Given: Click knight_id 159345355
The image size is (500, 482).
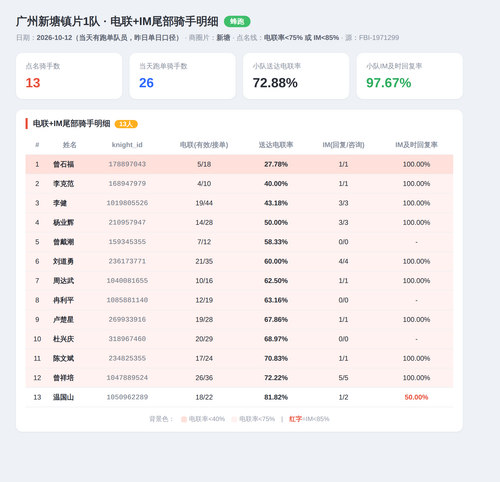Looking at the screenshot, I should [x=127, y=242].
